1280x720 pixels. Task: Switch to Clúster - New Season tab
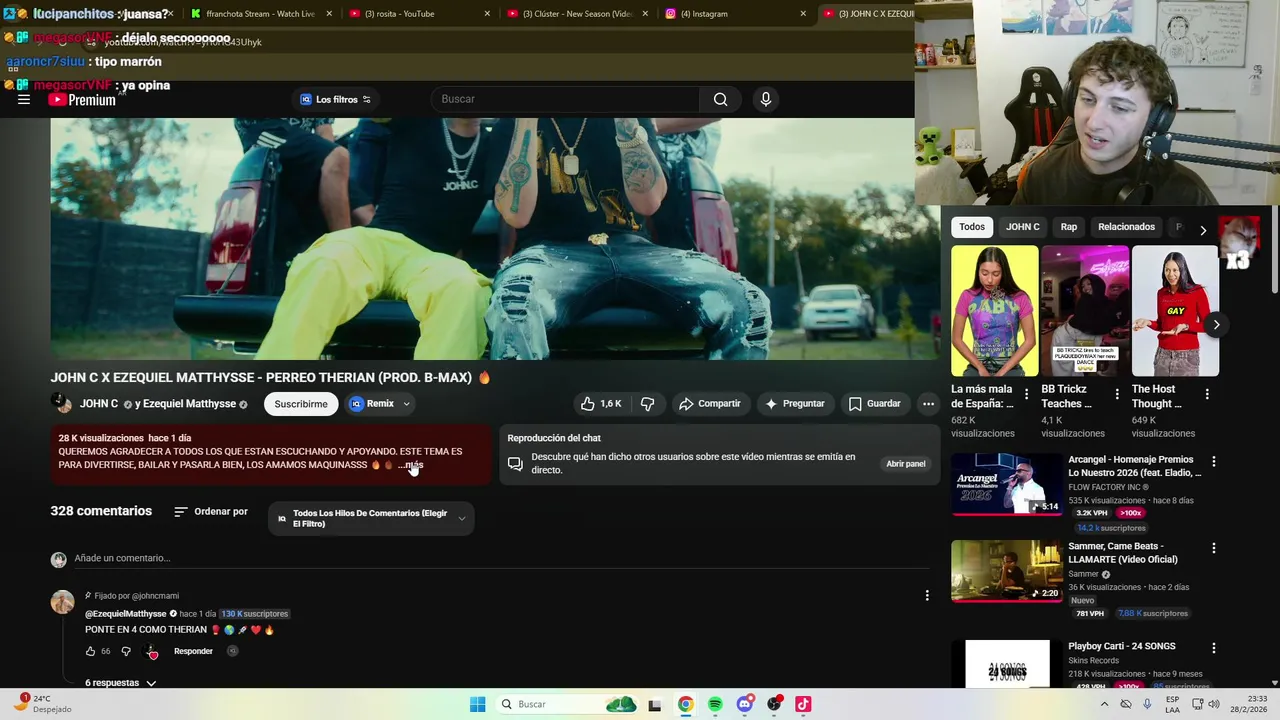577,14
